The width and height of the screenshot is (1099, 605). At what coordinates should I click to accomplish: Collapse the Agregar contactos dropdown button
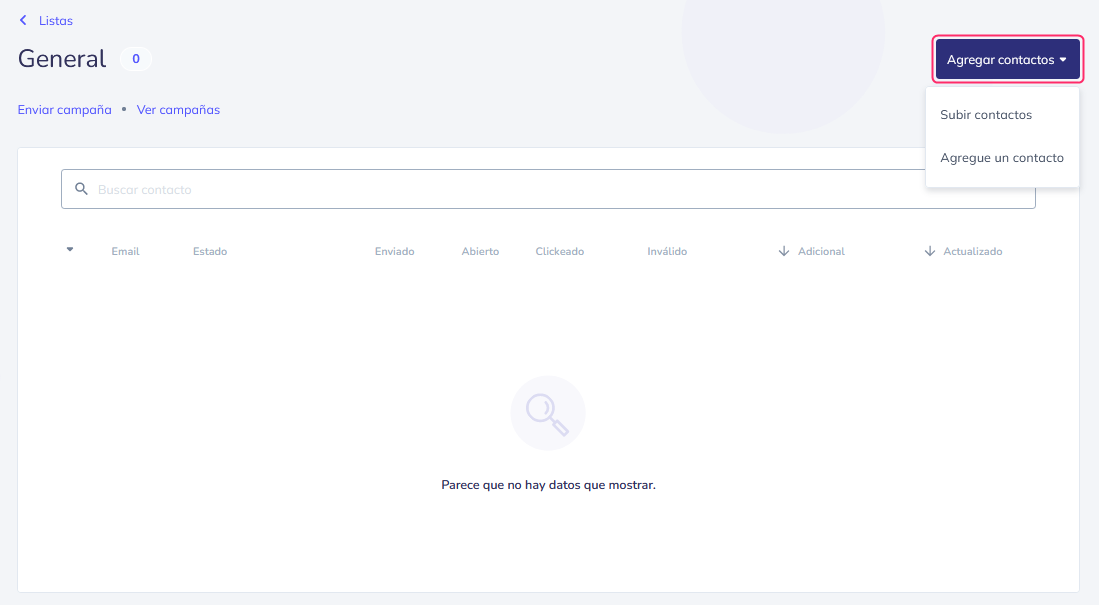pyautogui.click(x=1007, y=60)
